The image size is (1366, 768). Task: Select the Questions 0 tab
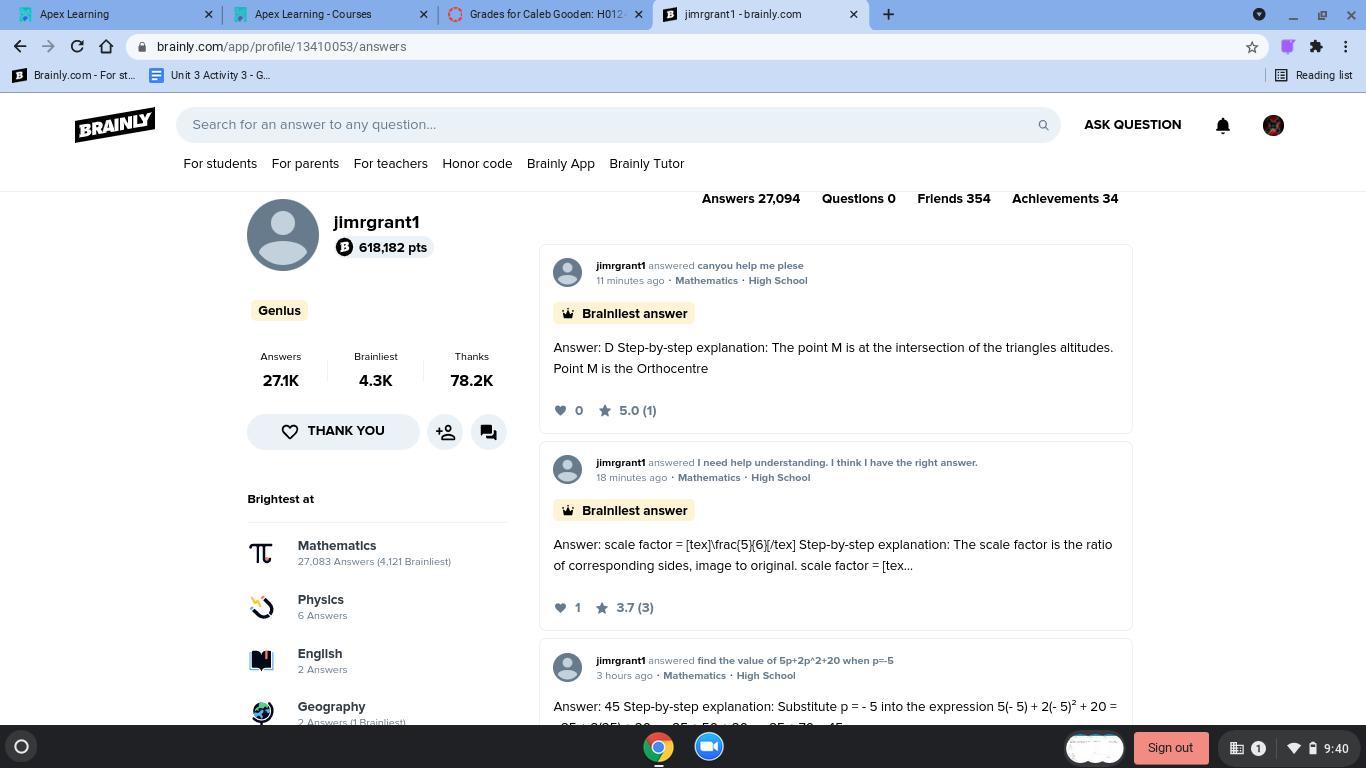click(859, 198)
